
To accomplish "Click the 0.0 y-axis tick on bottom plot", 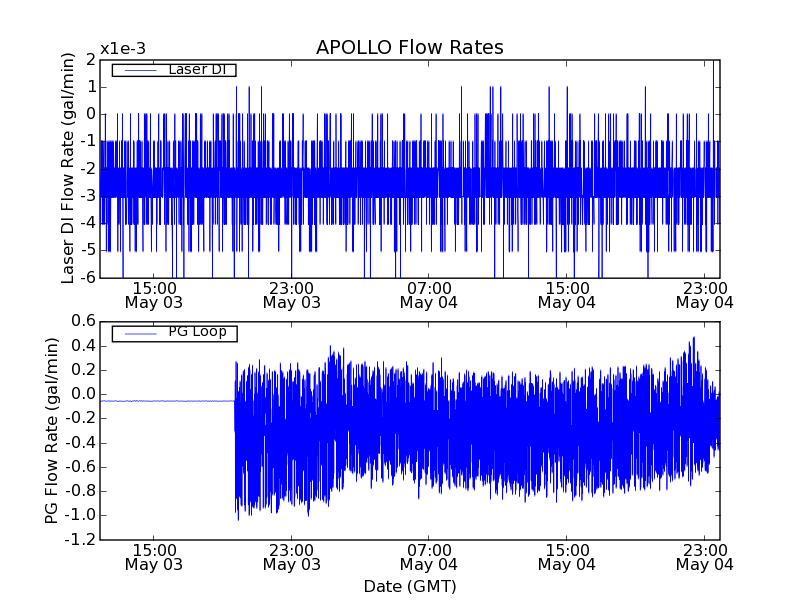I will [x=83, y=394].
